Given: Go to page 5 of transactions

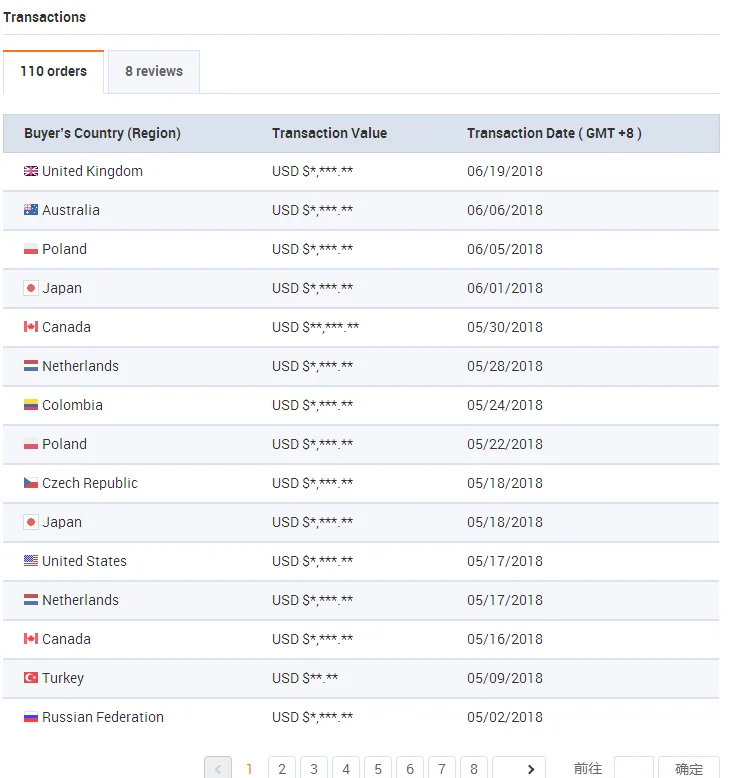Looking at the screenshot, I should pyautogui.click(x=378, y=768).
